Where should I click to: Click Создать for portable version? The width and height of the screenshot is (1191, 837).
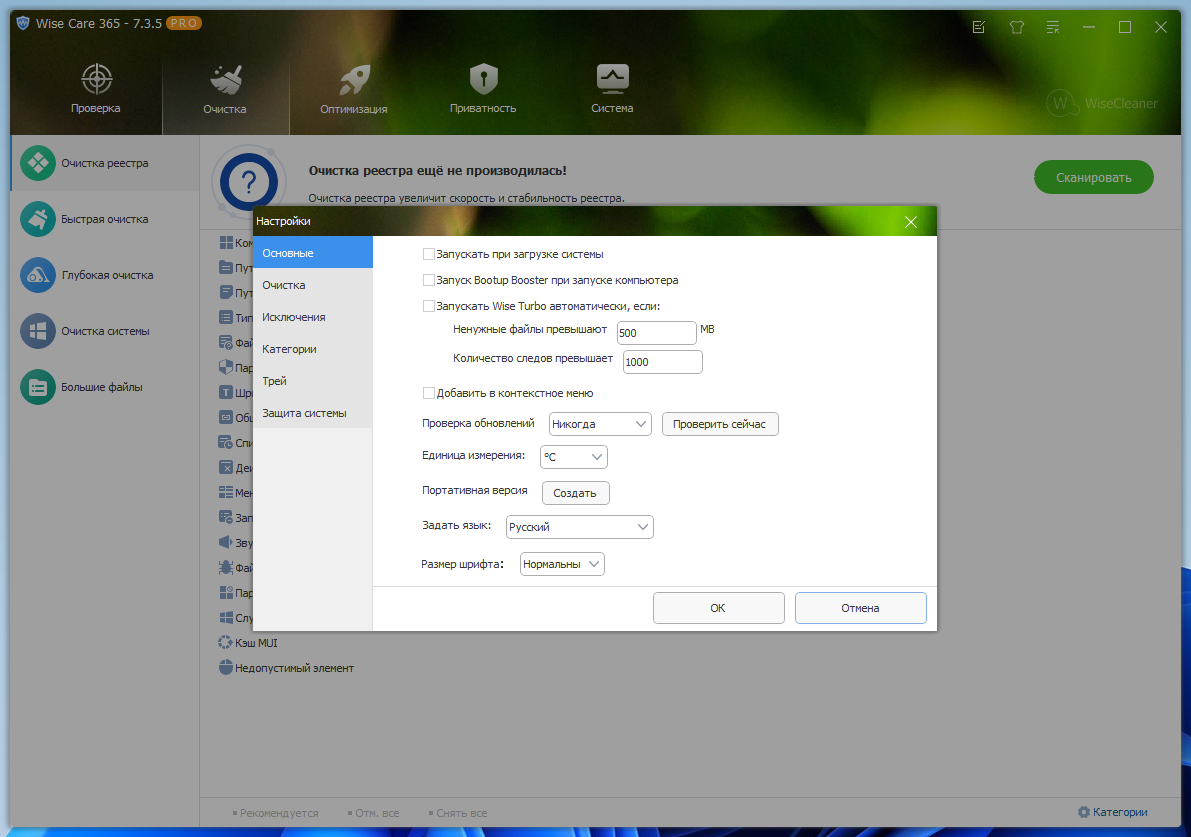click(575, 493)
